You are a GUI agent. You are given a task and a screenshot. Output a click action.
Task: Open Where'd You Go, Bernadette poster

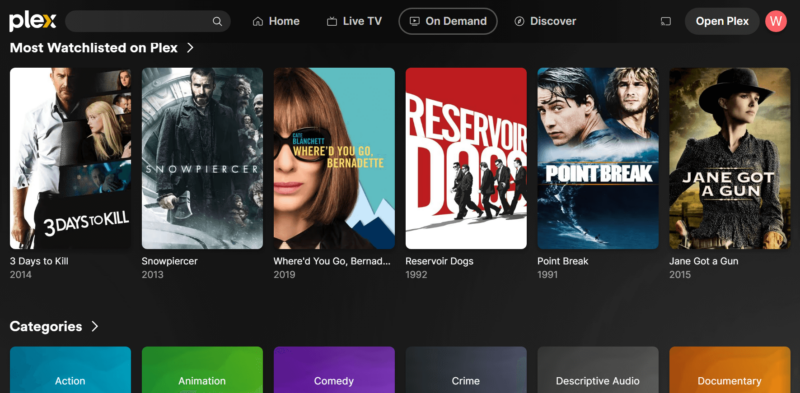click(x=334, y=158)
